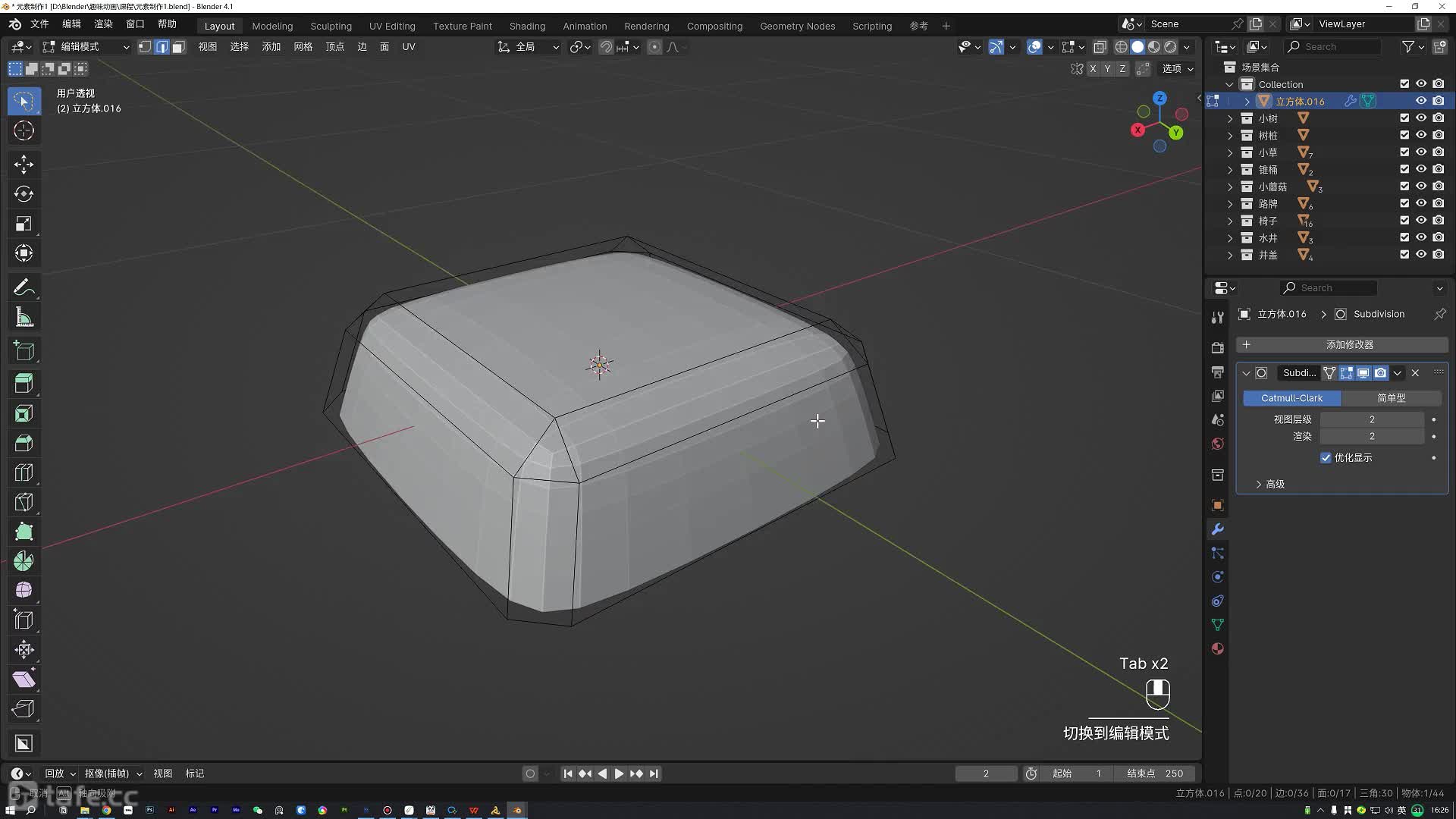The image size is (1456, 819).
Task: Open the 全局 orientation dropdown
Action: point(528,47)
